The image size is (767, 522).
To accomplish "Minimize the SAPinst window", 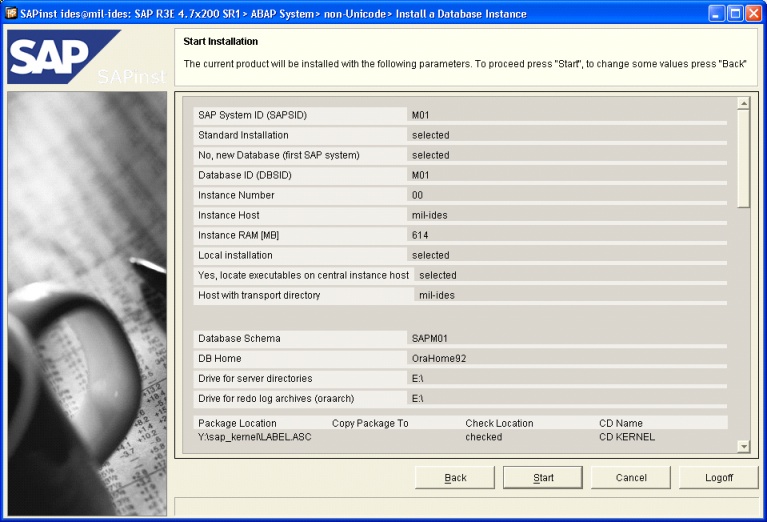I will tap(717, 14).
